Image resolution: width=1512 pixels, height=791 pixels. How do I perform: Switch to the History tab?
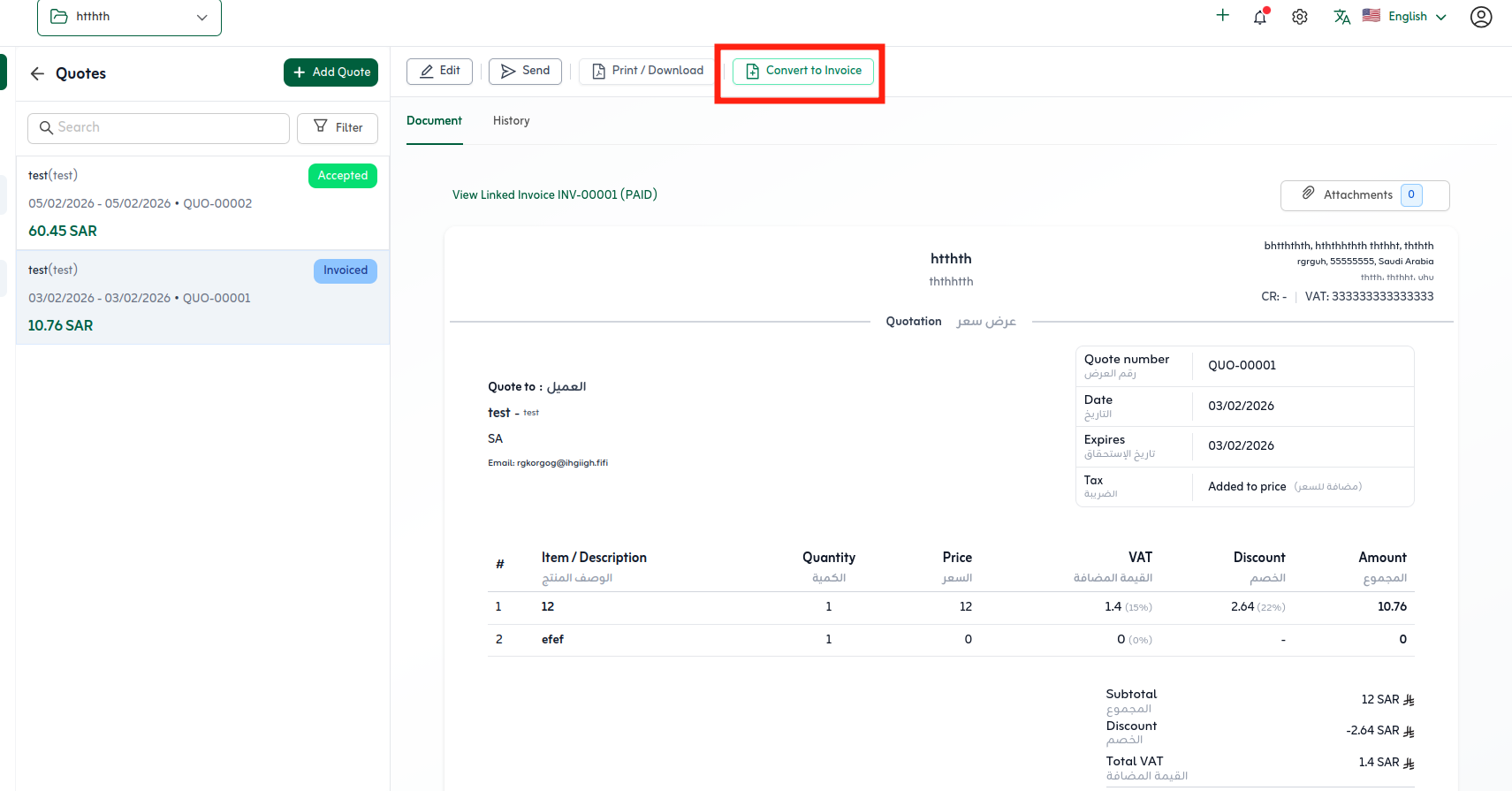[512, 121]
